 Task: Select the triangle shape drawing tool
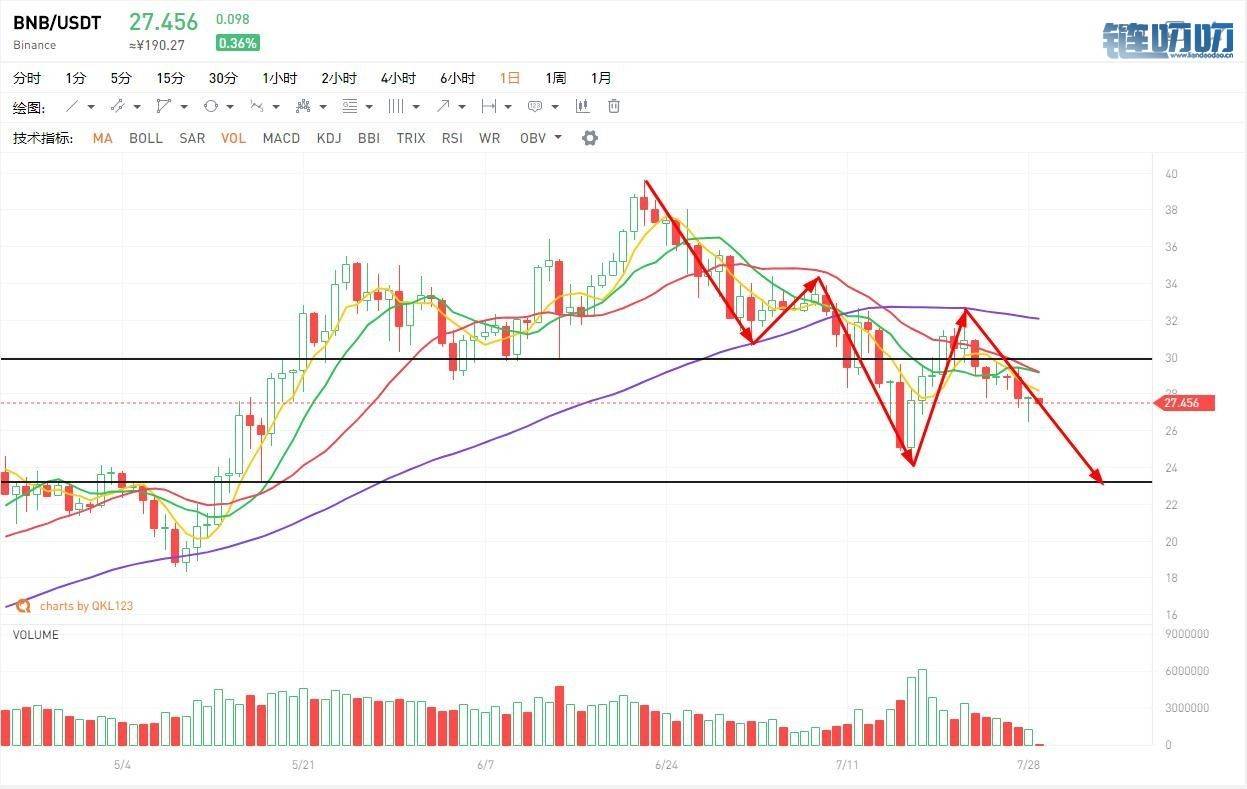[x=163, y=106]
